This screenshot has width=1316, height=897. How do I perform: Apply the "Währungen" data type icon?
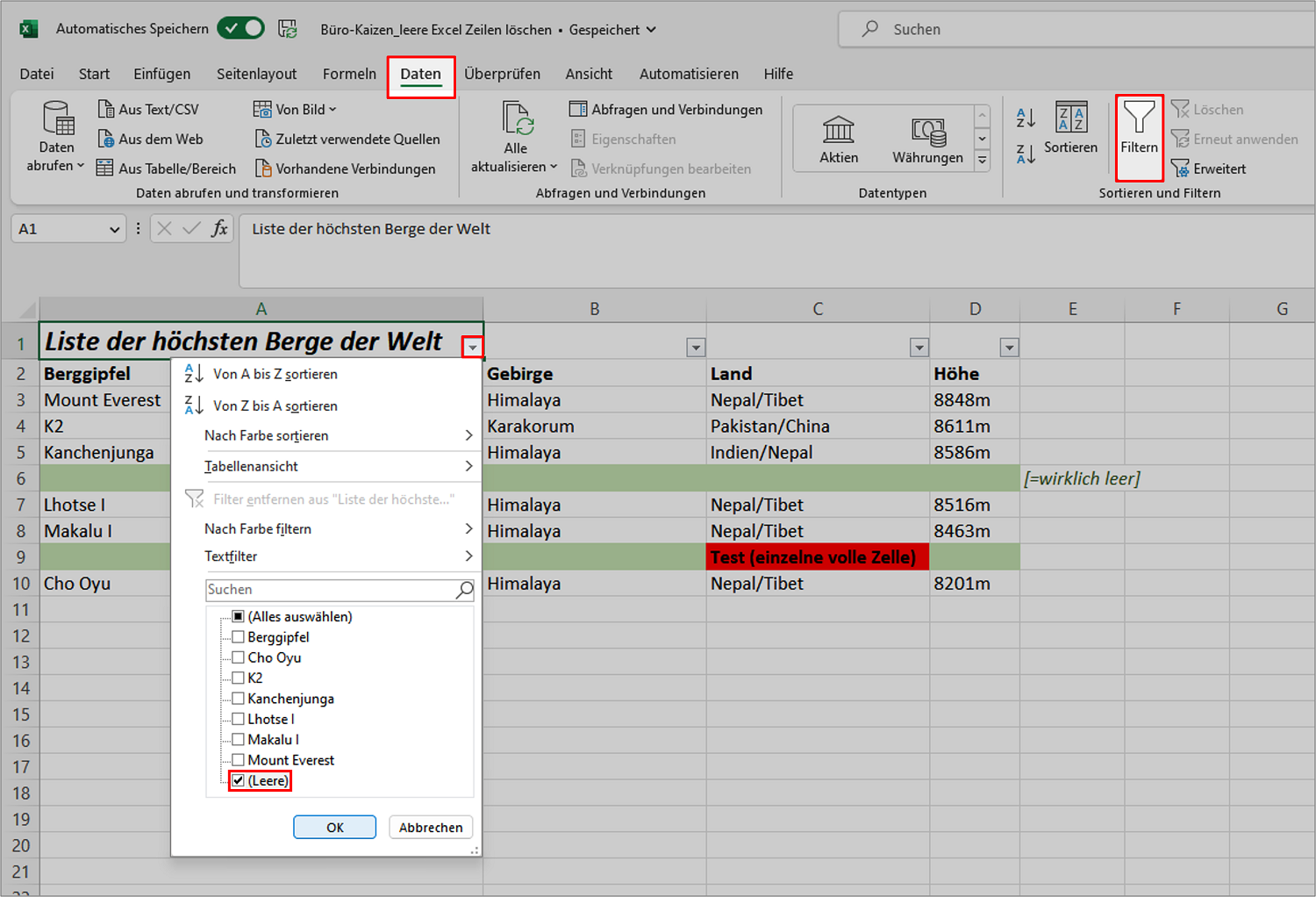point(927,136)
